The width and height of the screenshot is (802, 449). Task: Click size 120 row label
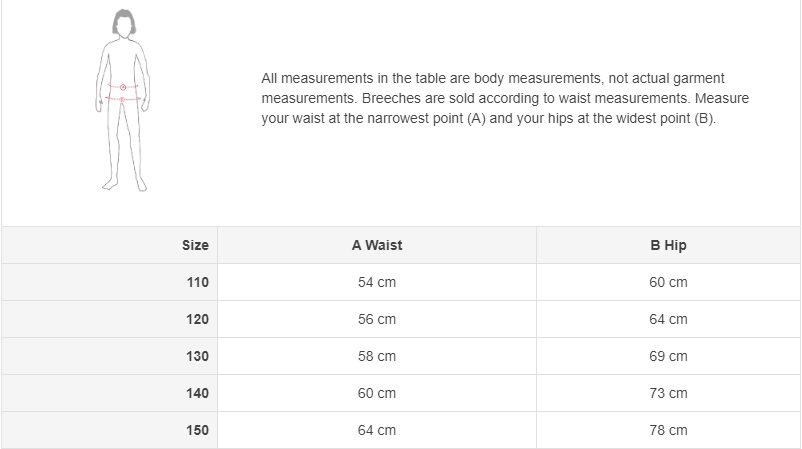(197, 319)
